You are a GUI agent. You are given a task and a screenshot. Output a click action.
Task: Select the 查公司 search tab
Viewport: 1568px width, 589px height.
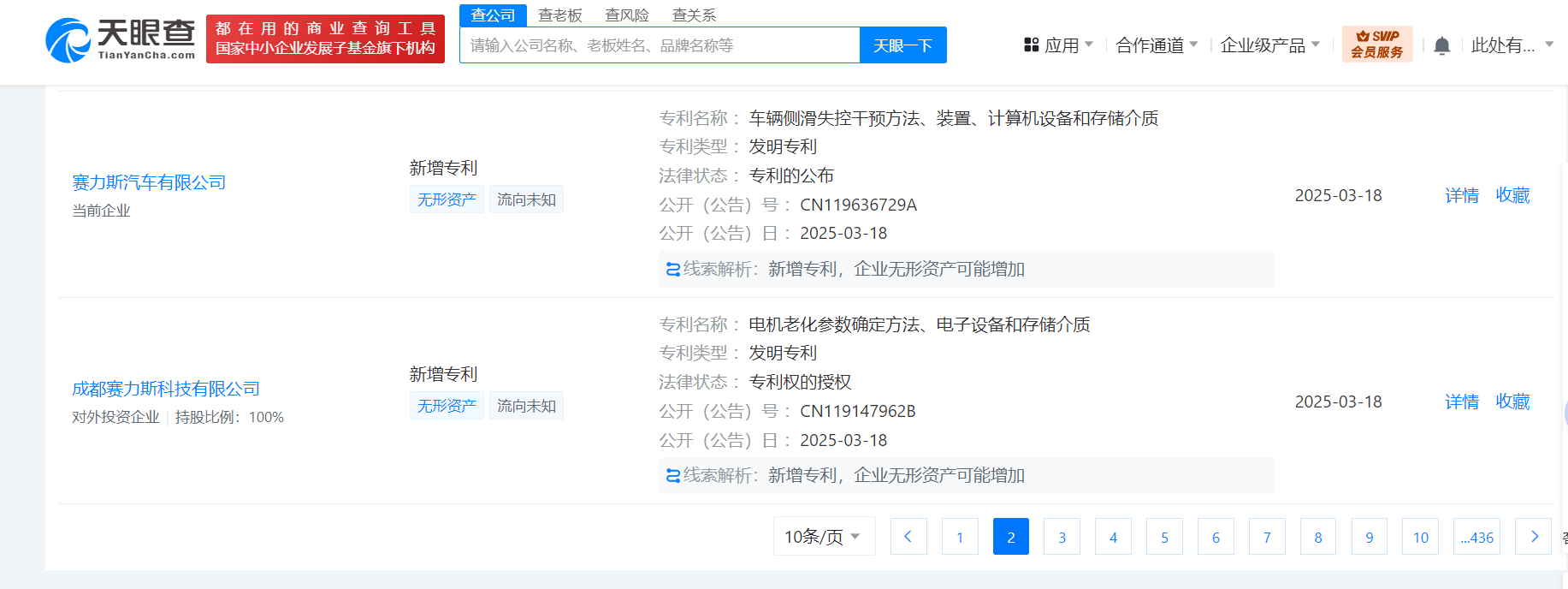tap(493, 15)
